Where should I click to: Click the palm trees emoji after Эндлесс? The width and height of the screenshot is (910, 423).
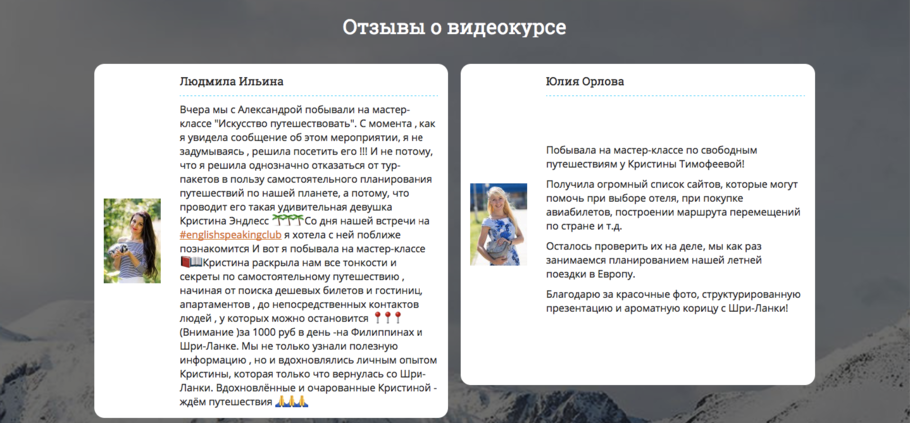point(288,221)
